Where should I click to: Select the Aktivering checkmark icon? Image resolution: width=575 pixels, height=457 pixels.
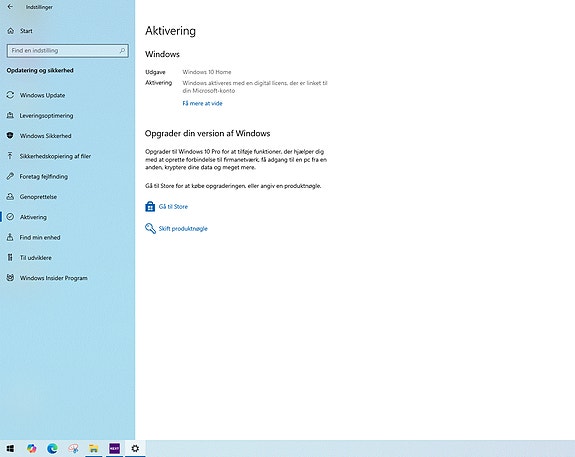pyautogui.click(x=10, y=217)
